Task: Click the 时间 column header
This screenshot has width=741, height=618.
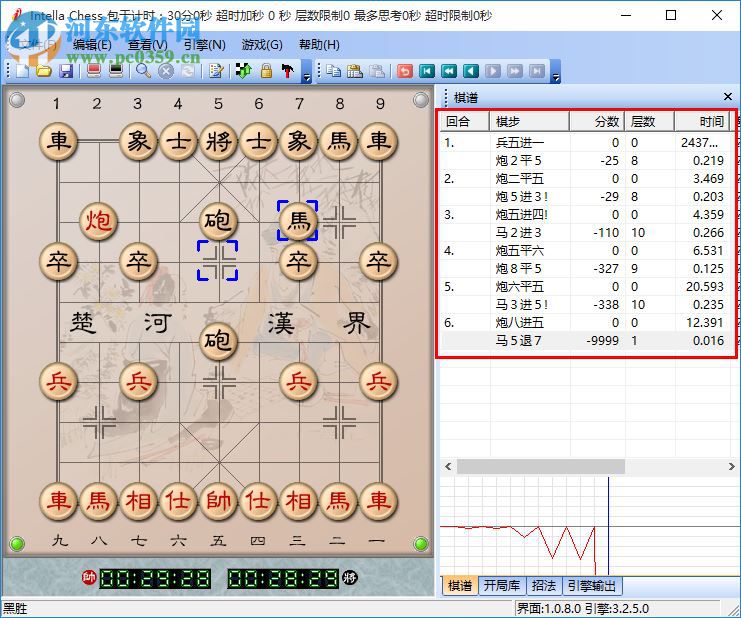Action: pos(704,121)
